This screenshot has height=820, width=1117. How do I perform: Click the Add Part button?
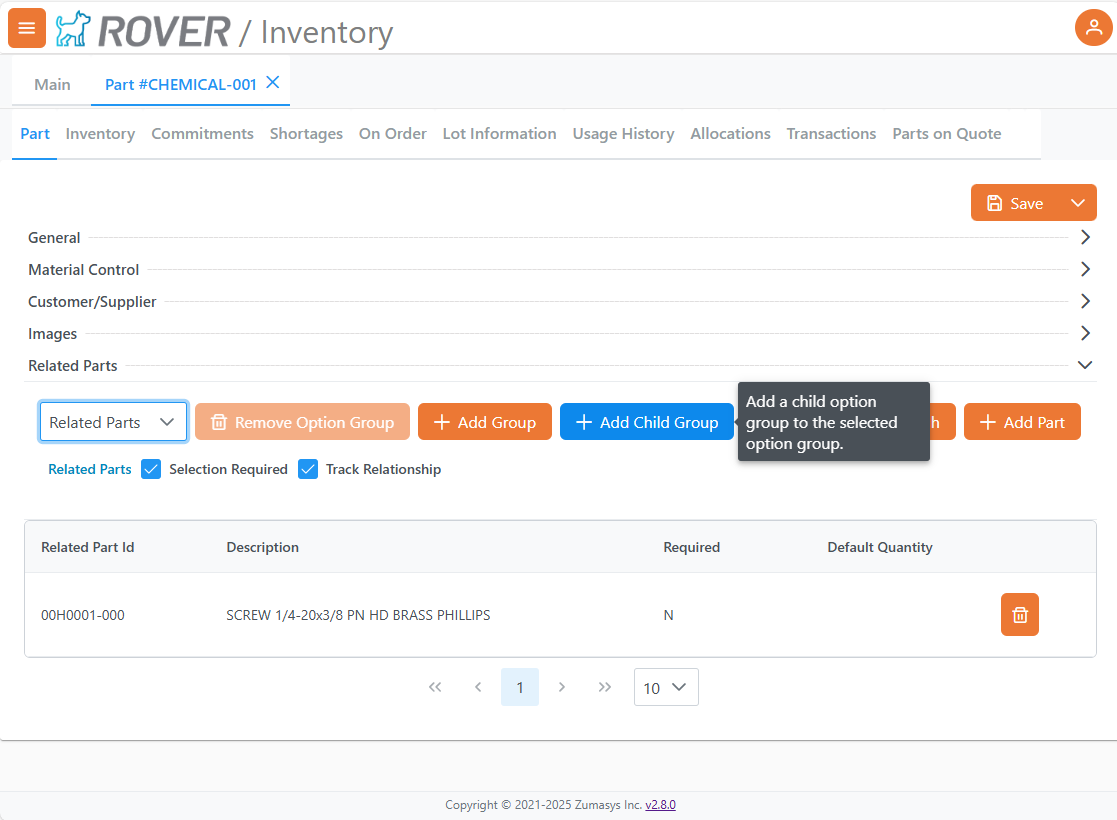pyautogui.click(x=1022, y=422)
